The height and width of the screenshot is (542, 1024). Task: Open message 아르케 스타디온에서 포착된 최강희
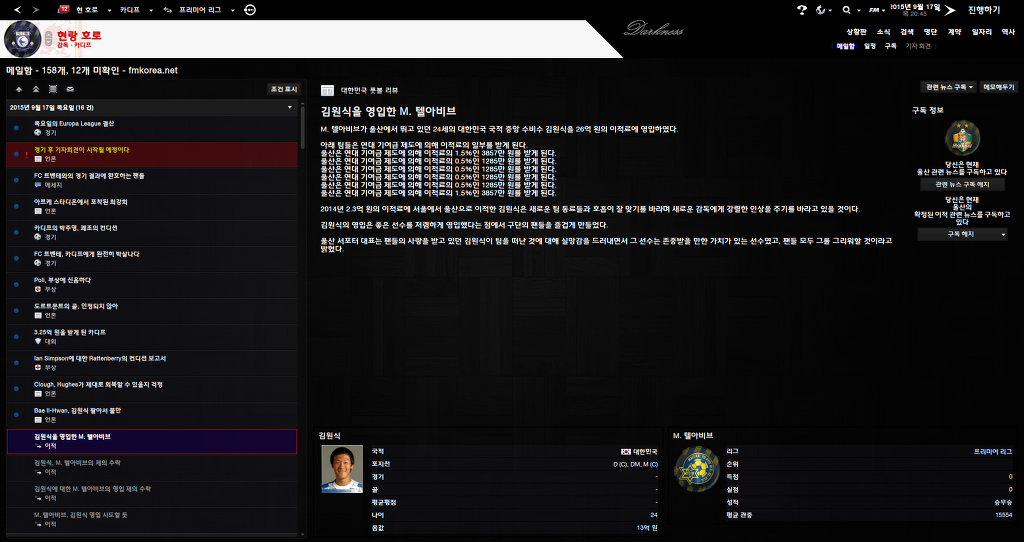click(152, 206)
